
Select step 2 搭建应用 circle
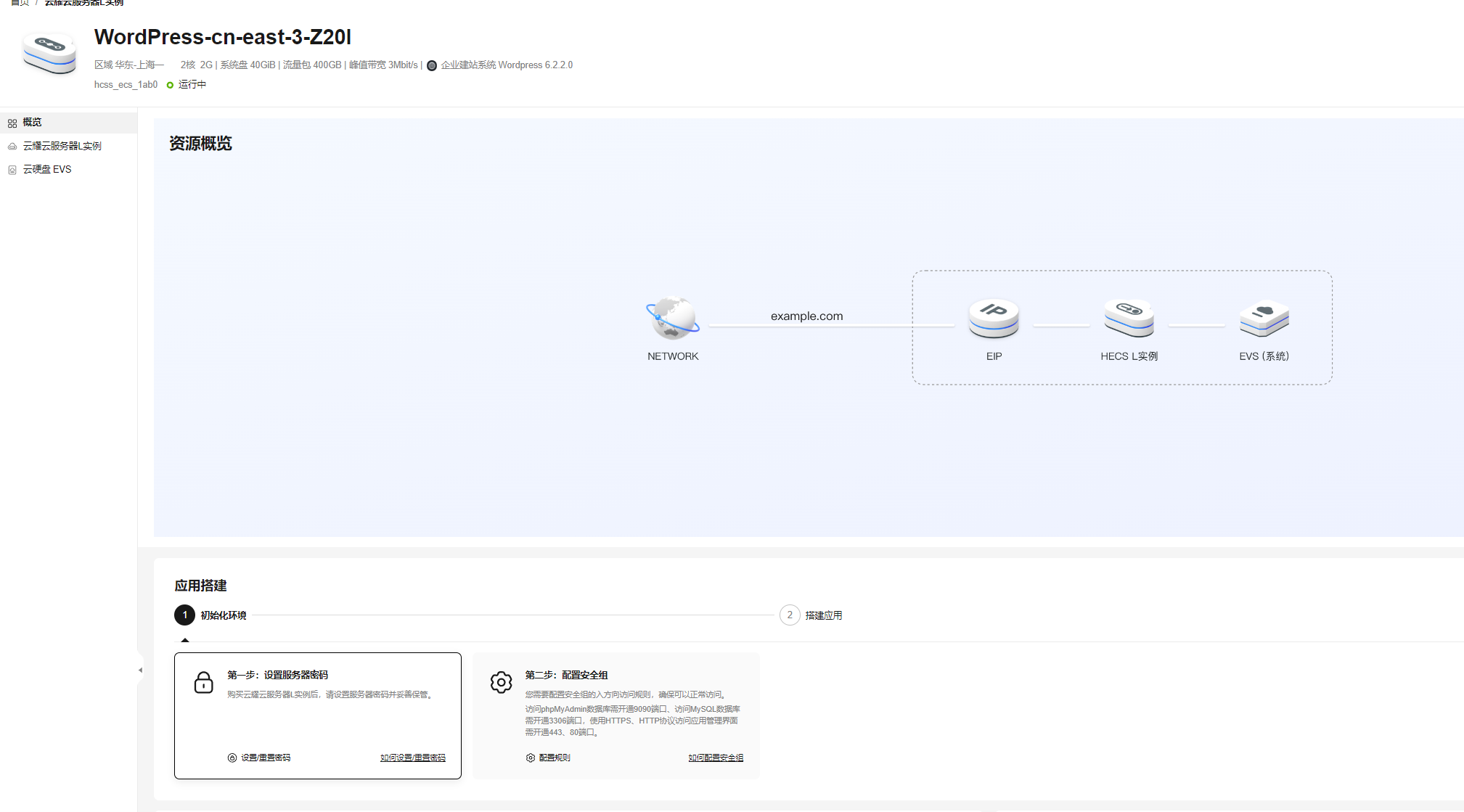coord(790,615)
